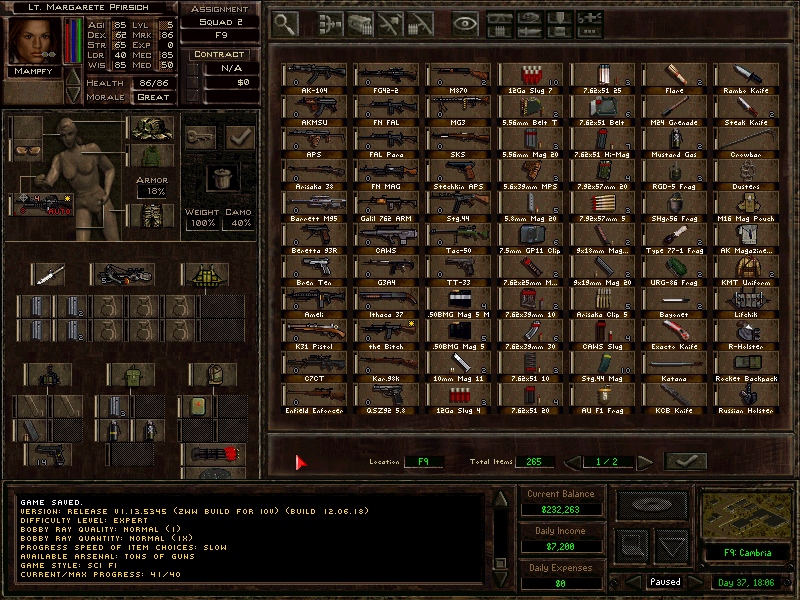
Task: Open the Contract button
Action: 219,54
